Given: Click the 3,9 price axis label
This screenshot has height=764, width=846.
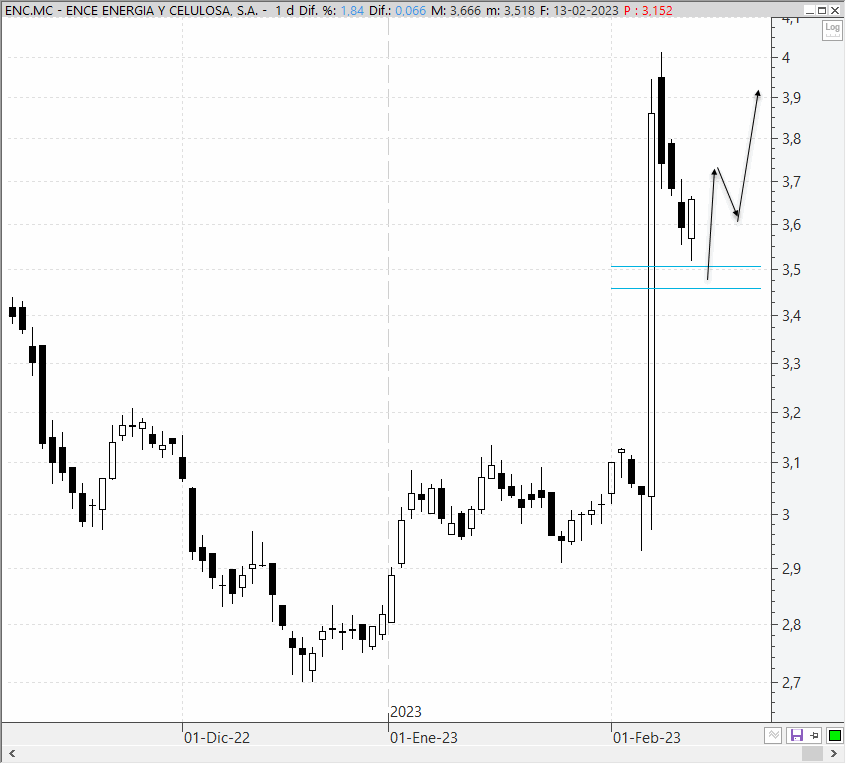Looking at the screenshot, I should (x=792, y=98).
